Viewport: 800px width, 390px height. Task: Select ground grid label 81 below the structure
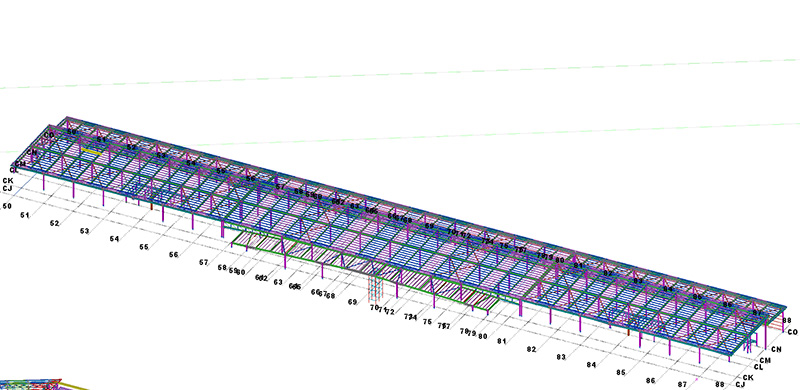[x=502, y=341]
